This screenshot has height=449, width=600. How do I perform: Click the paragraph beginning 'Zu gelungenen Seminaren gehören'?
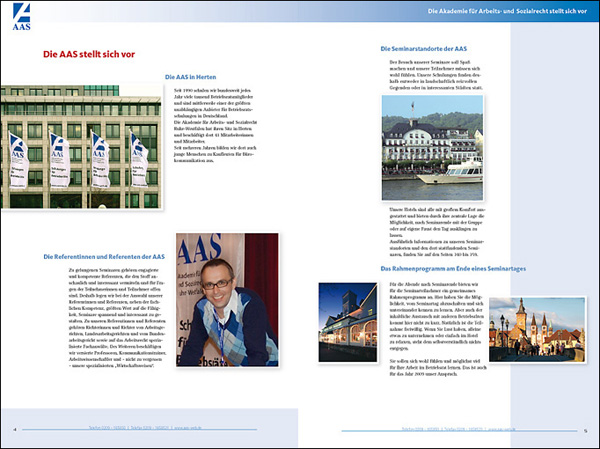[117, 318]
